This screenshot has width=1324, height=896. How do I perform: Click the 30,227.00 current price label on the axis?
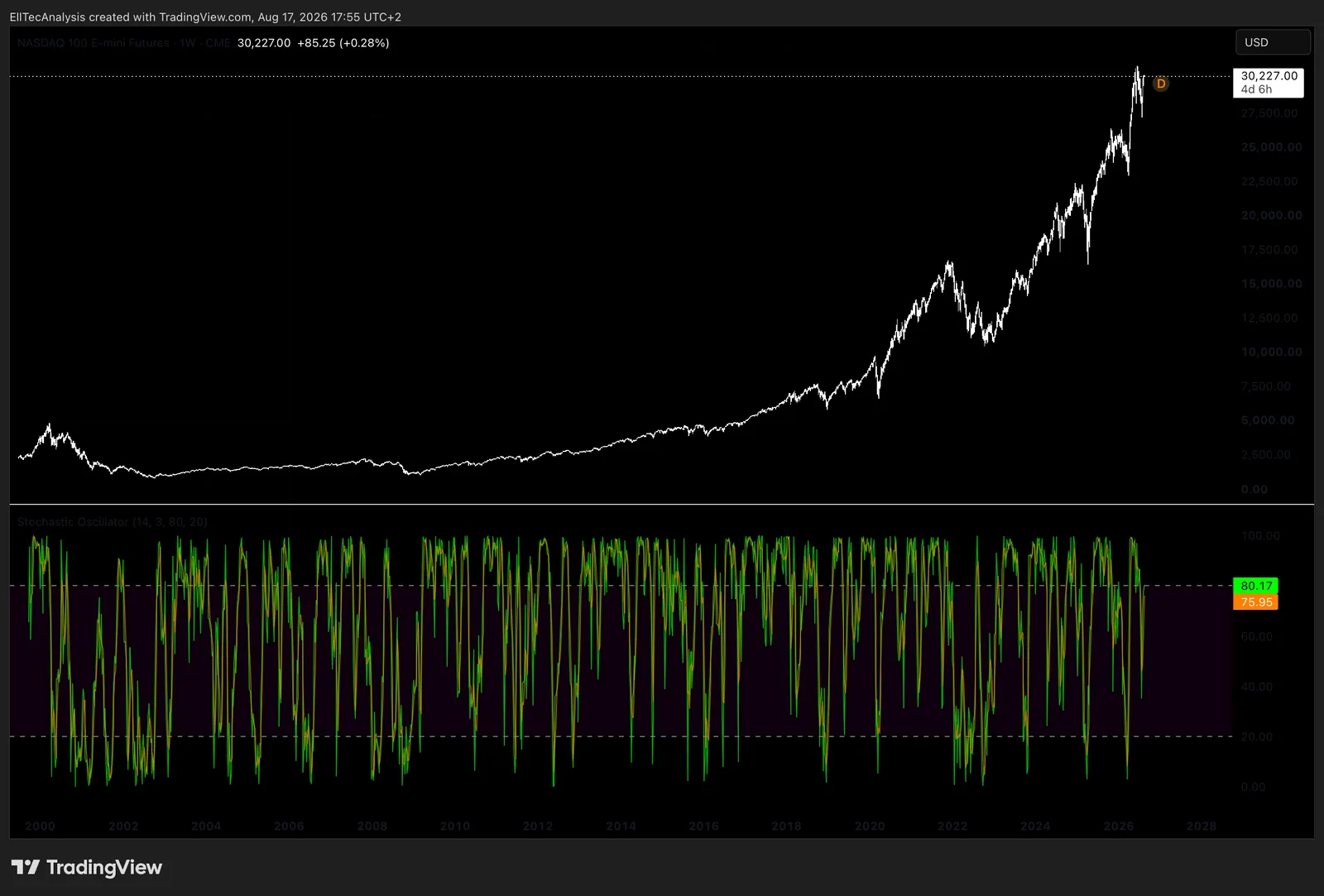1269,76
